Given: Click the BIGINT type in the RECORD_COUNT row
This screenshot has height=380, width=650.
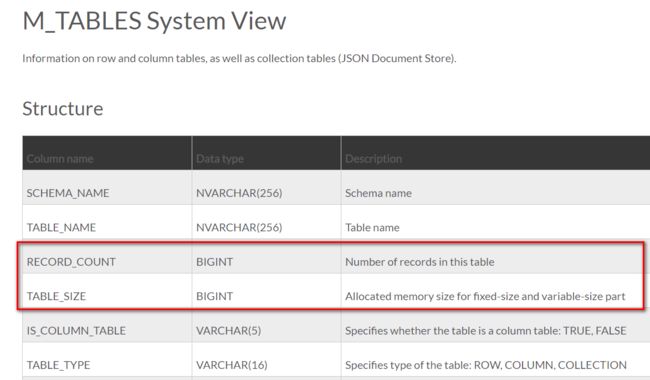Looking at the screenshot, I should click(x=214, y=262).
